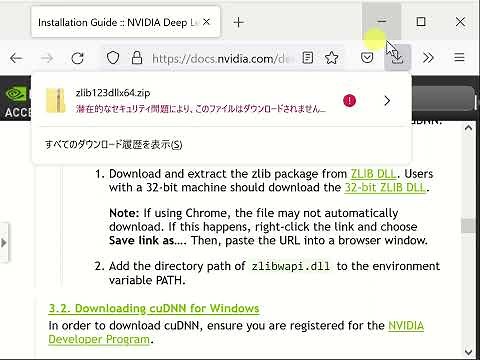480x360 pixels.
Task: Click the forward navigation arrow
Action: pos(47,58)
